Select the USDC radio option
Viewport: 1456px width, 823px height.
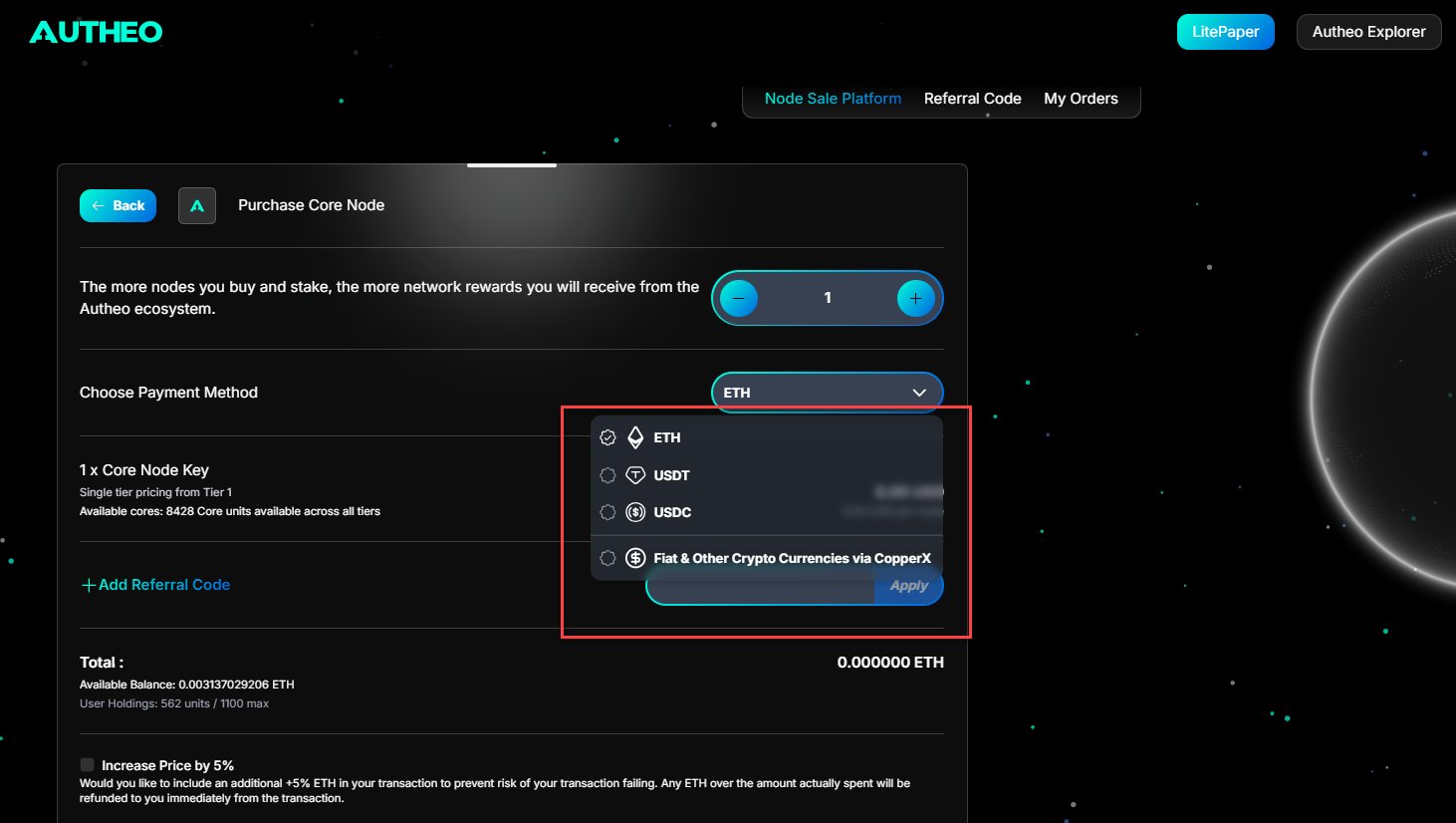[x=607, y=512]
